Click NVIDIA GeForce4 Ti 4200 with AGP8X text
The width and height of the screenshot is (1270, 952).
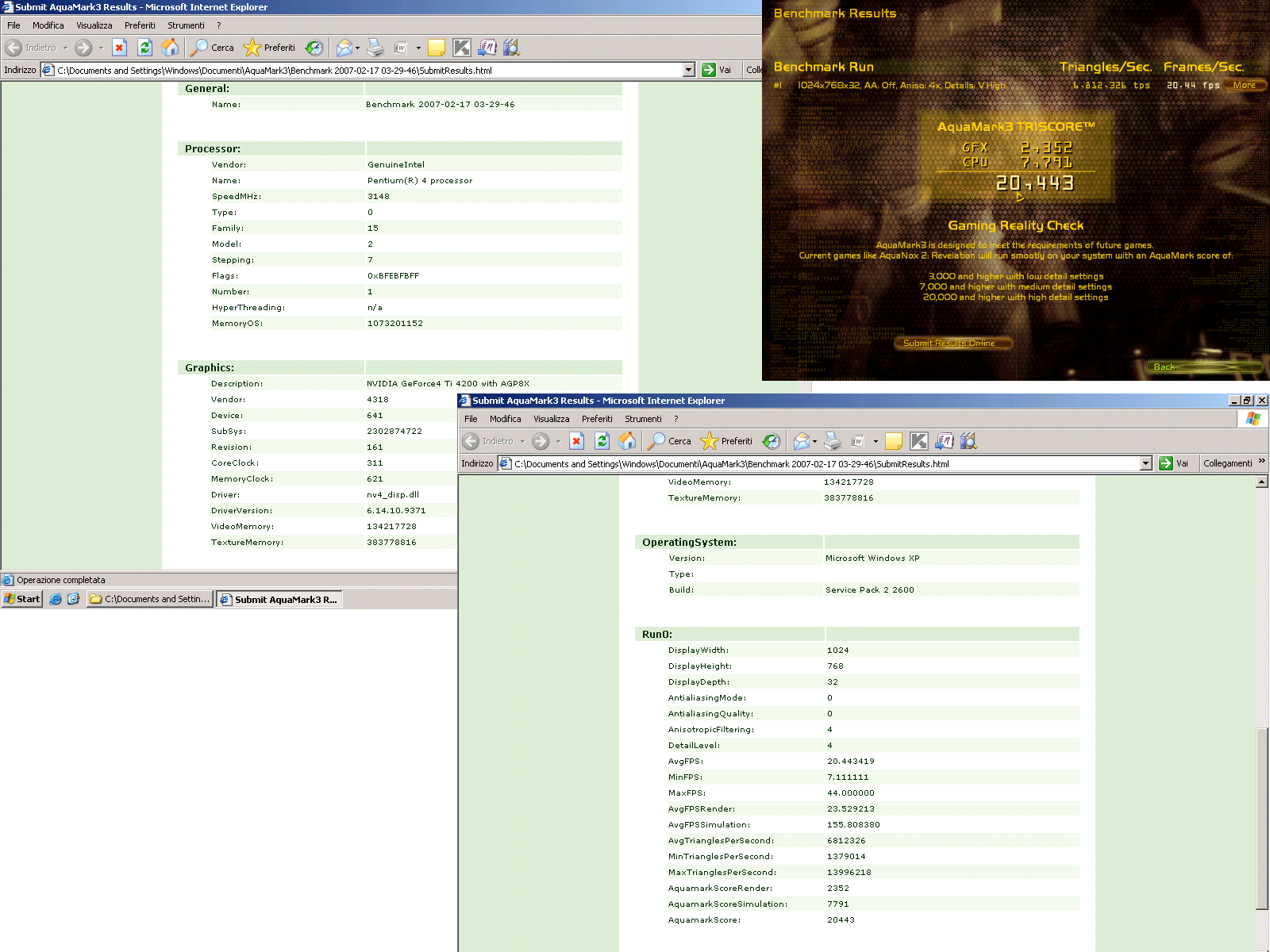[448, 383]
